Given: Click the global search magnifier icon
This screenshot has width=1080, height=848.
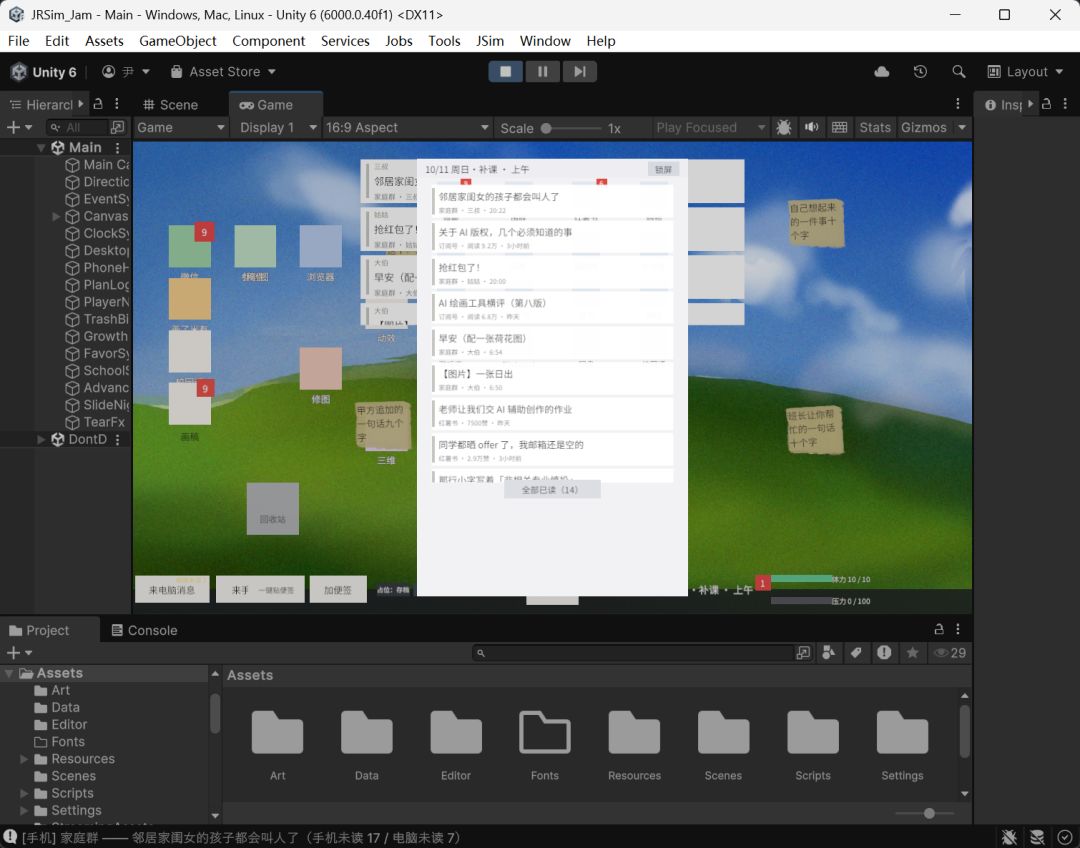Looking at the screenshot, I should (x=958, y=72).
